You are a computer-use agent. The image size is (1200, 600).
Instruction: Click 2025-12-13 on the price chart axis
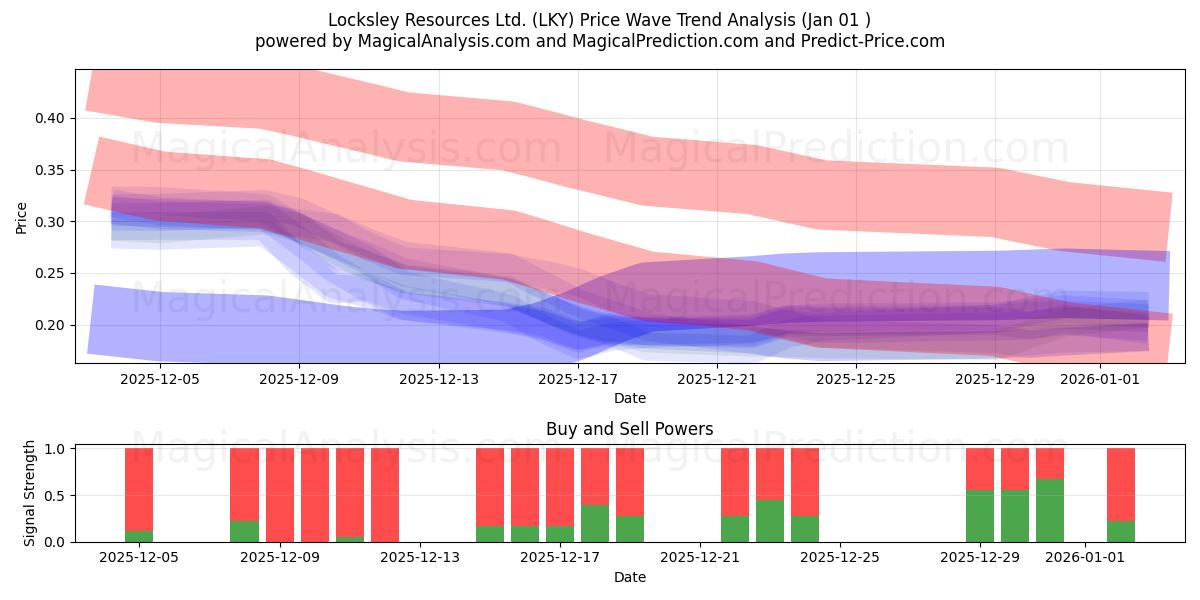click(x=439, y=379)
